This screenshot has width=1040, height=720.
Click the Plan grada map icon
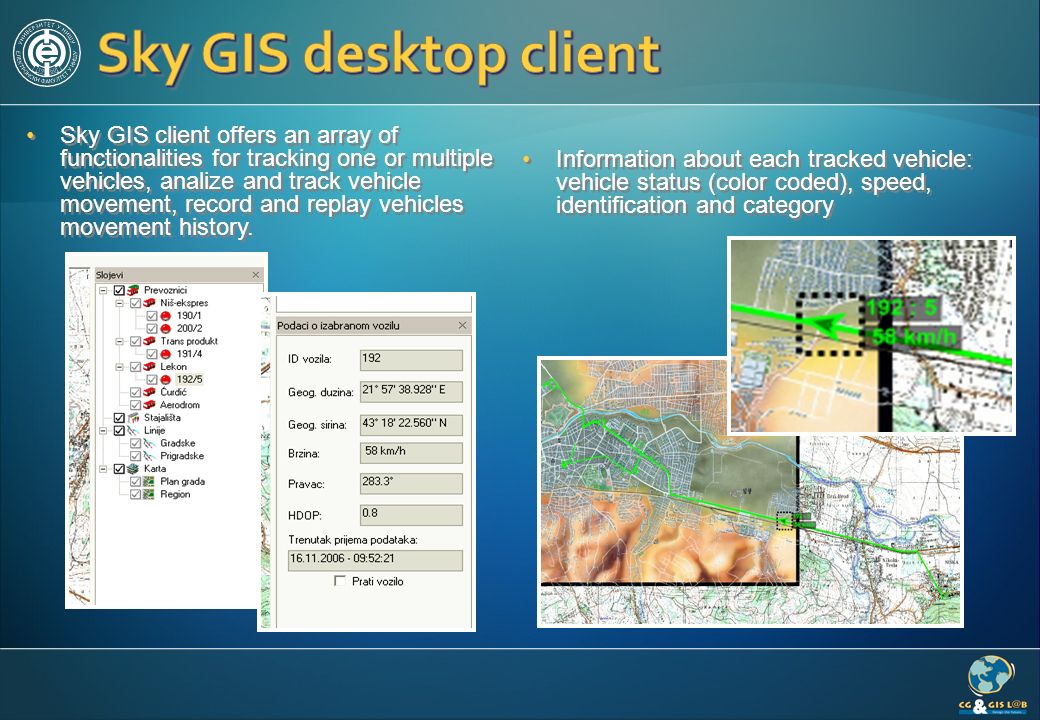(149, 482)
